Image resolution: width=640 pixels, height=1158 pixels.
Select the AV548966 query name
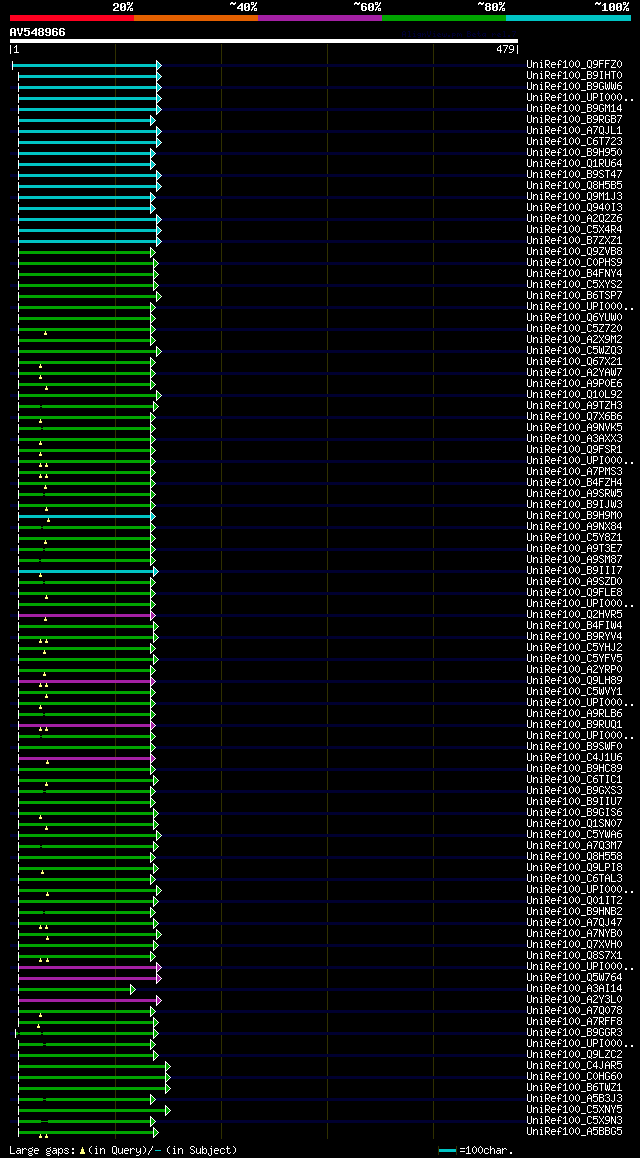tap(38, 32)
